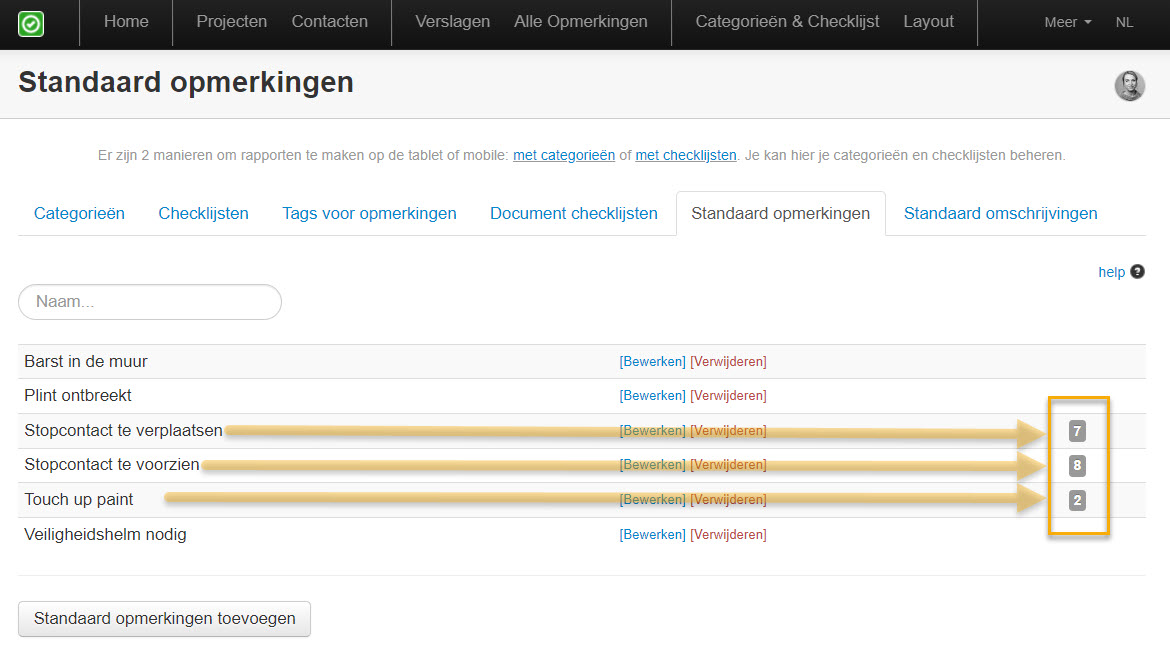Viewport: 1170px width, 656px height.
Task: Edit 'Plint ontbreekt' via Bewerken
Action: pyautogui.click(x=652, y=396)
